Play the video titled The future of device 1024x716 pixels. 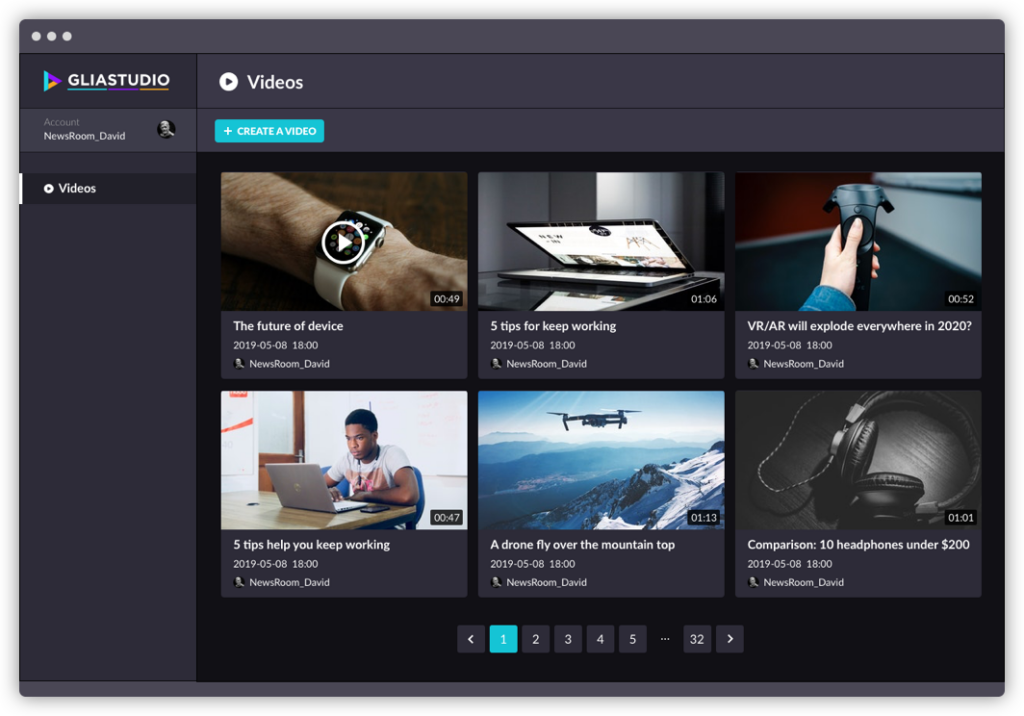(x=343, y=241)
